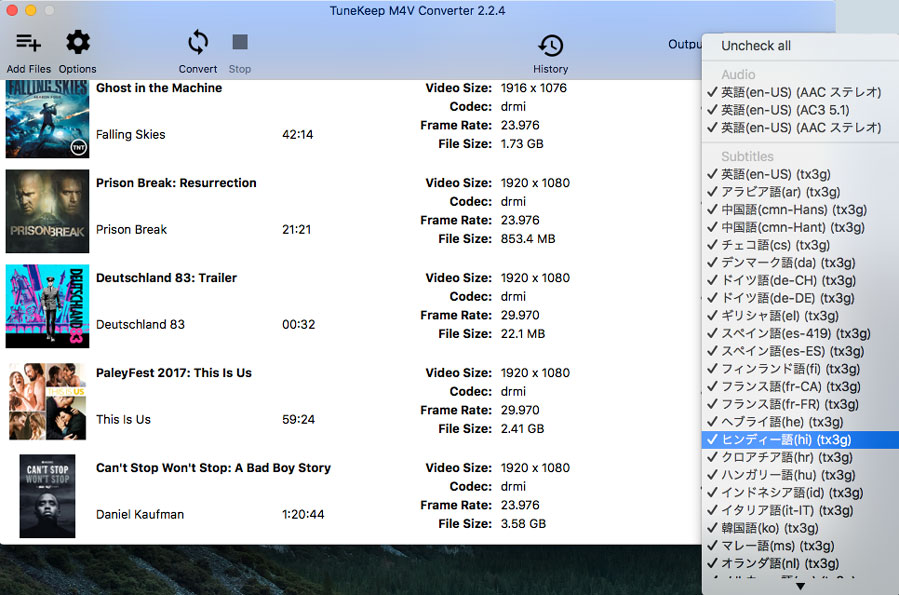
Task: Click file size 22.1 MB
Action: (523, 334)
